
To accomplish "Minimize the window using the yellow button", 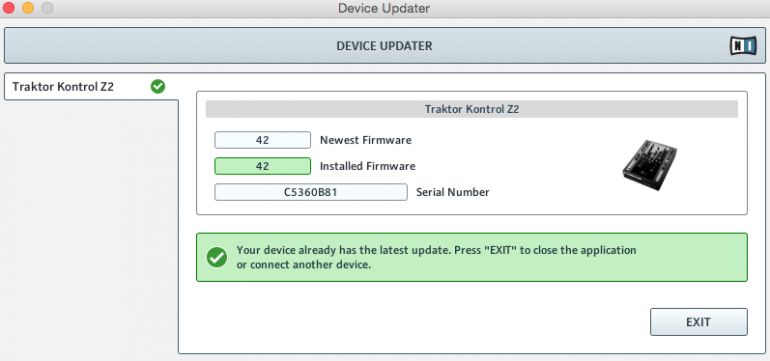I will [28, 8].
